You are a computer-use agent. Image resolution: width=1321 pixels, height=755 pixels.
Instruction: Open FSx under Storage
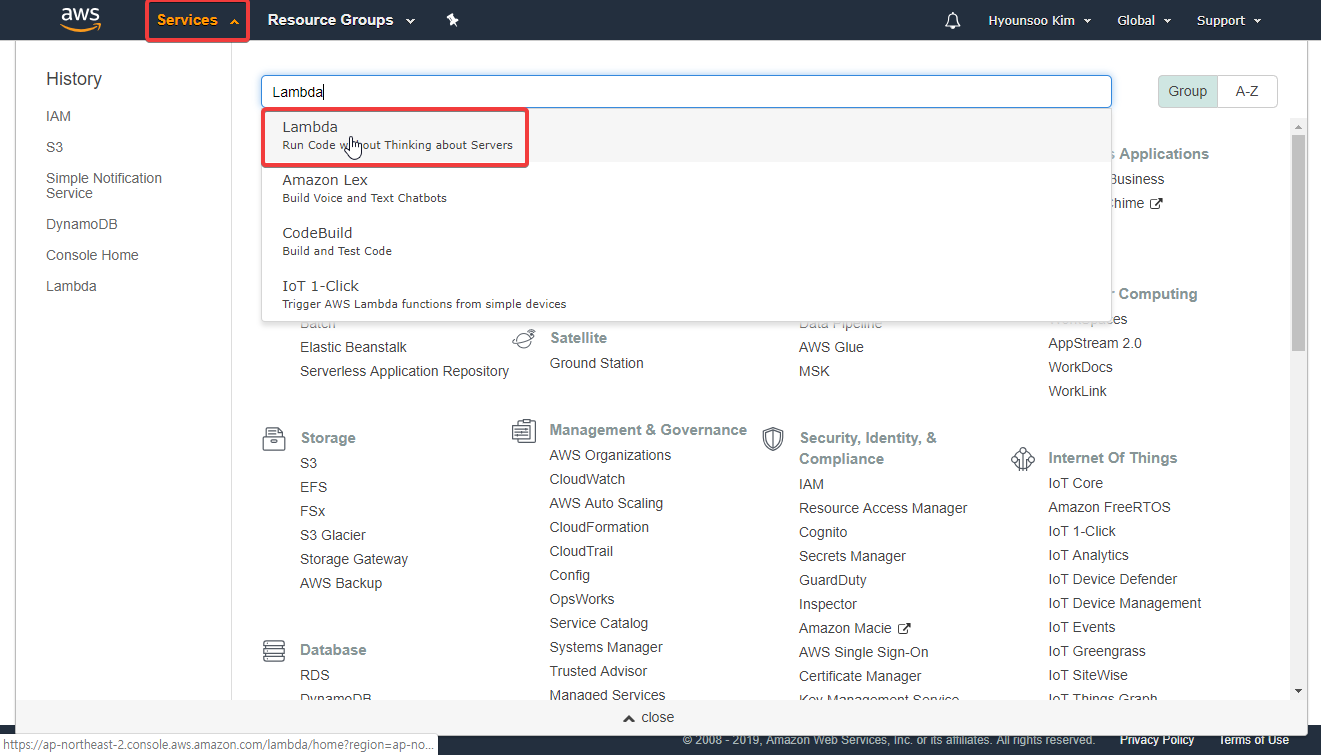pos(312,511)
